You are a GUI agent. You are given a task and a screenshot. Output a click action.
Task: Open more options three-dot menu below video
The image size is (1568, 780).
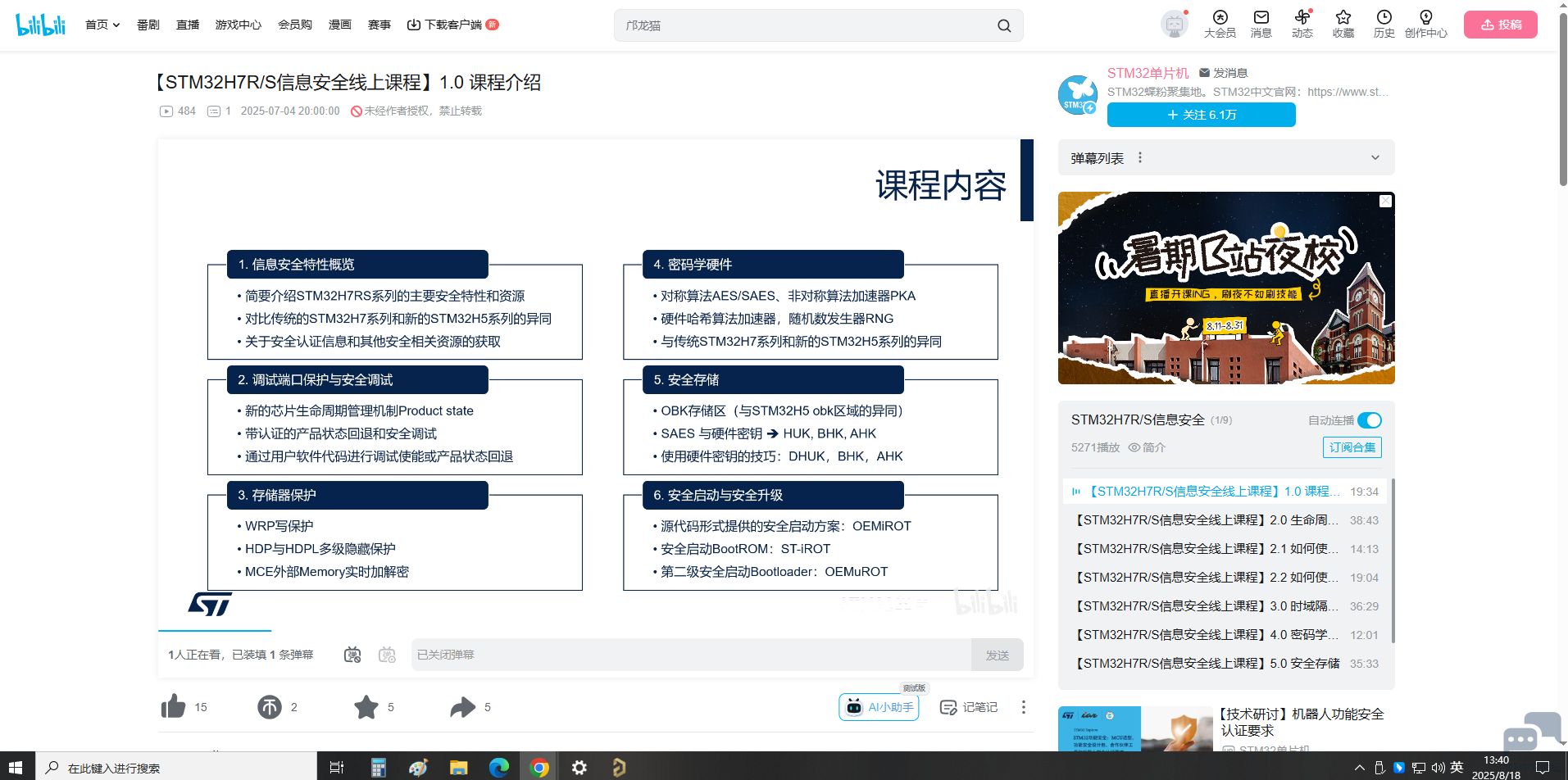coord(1023,707)
